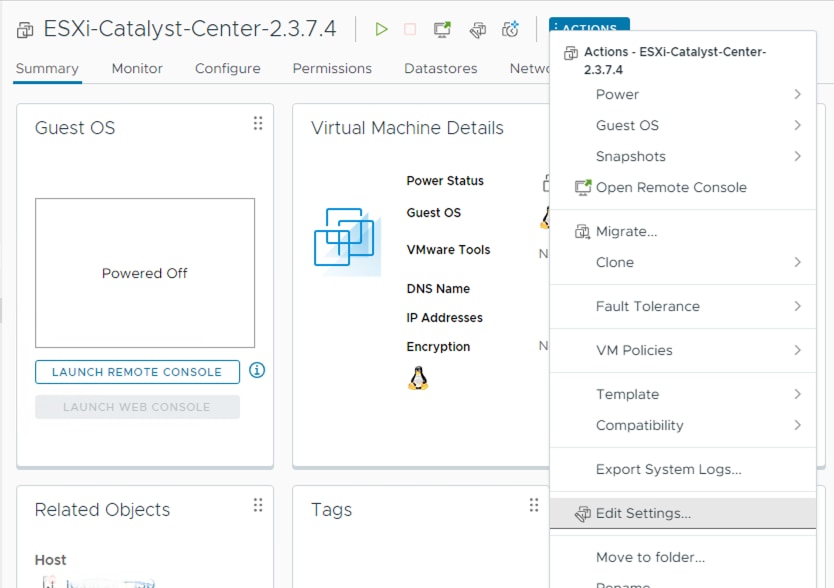Open the Actions dropdown button
The width and height of the screenshot is (834, 588).
tap(589, 24)
